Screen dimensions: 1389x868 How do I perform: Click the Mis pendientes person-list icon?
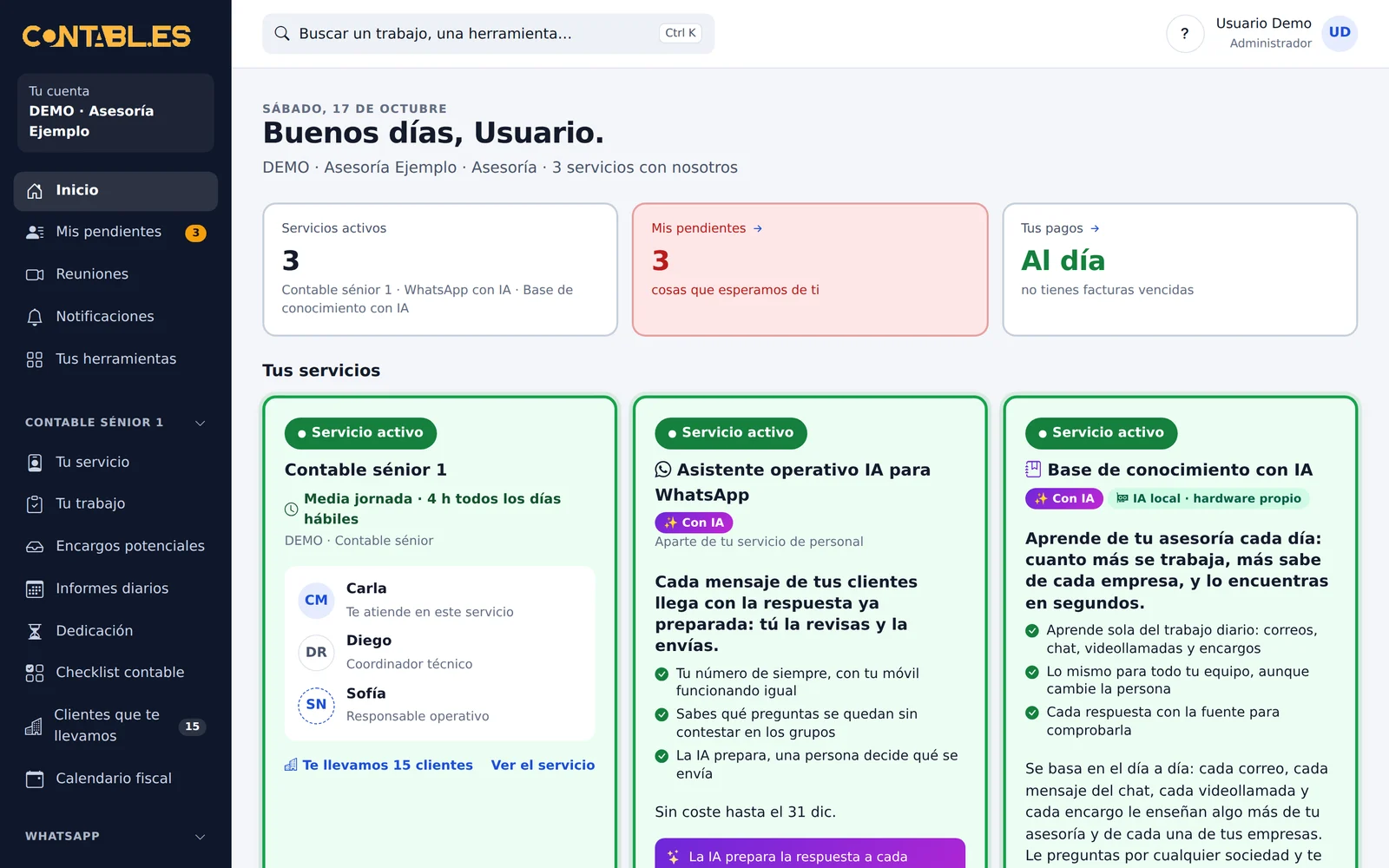[x=35, y=233]
